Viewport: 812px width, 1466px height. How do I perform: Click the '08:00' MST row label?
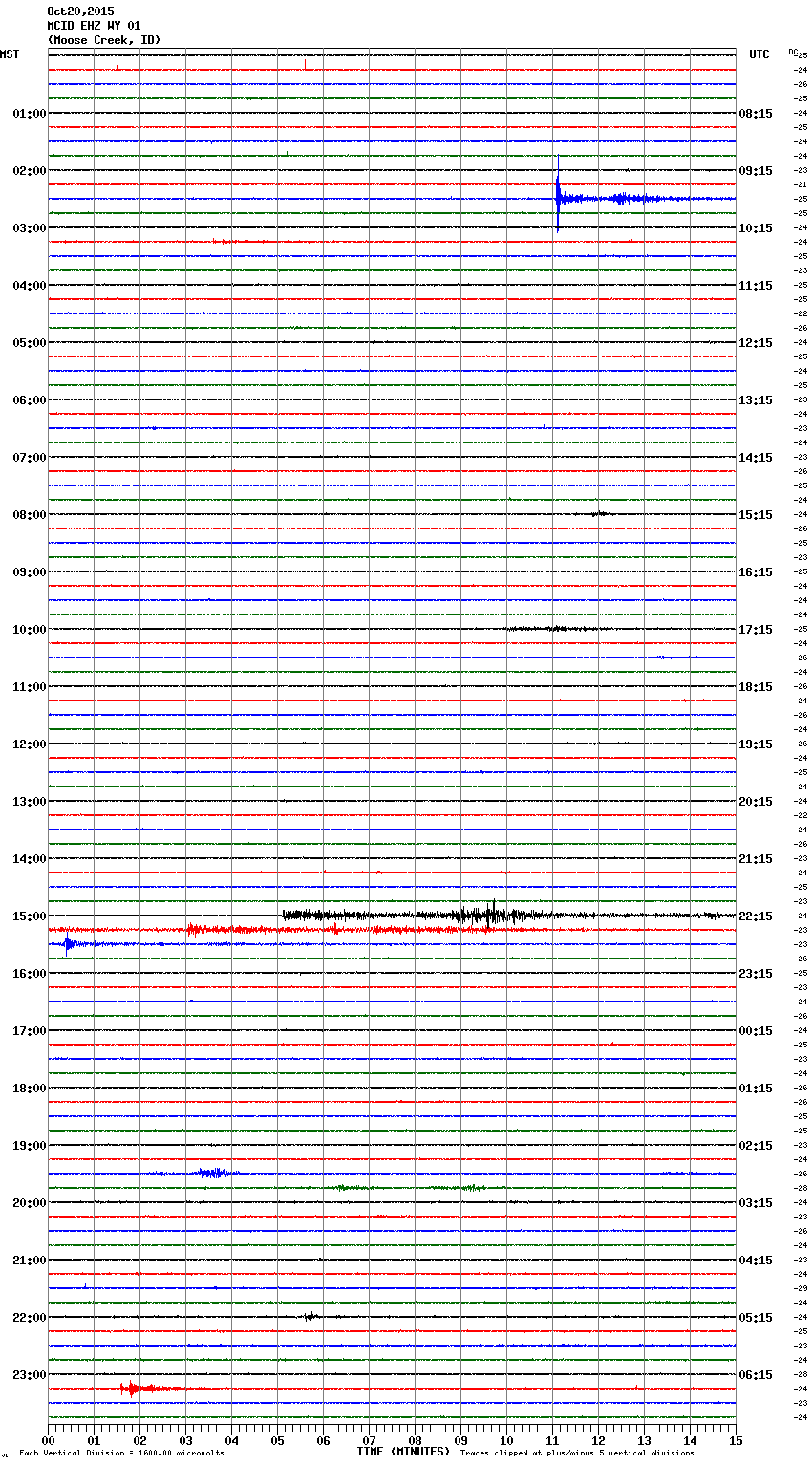point(29,515)
